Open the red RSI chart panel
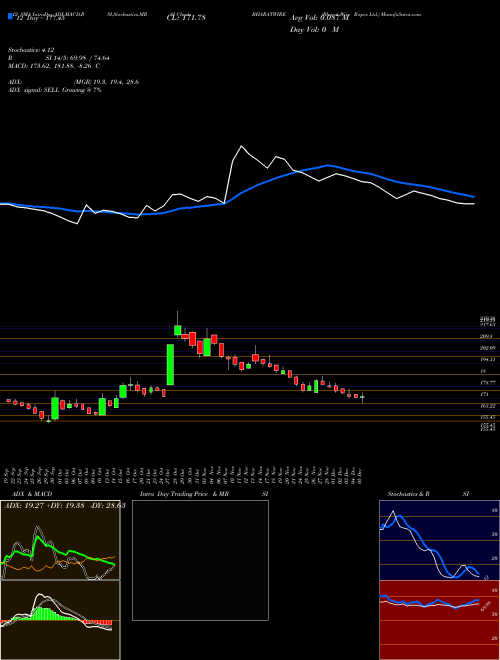Image resolution: width=500 pixels, height=660 pixels. [x=439, y=620]
